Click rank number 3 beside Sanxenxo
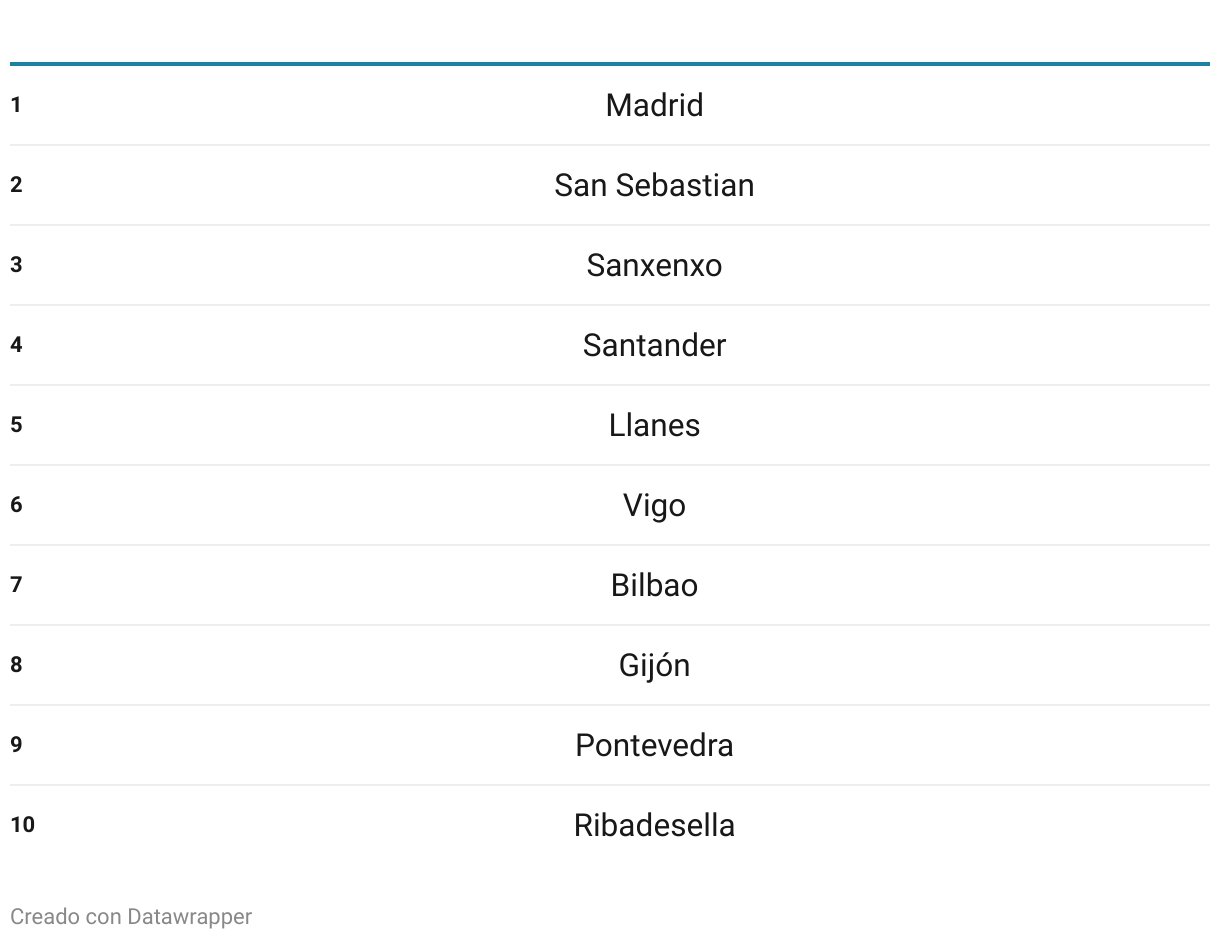 pyautogui.click(x=16, y=265)
